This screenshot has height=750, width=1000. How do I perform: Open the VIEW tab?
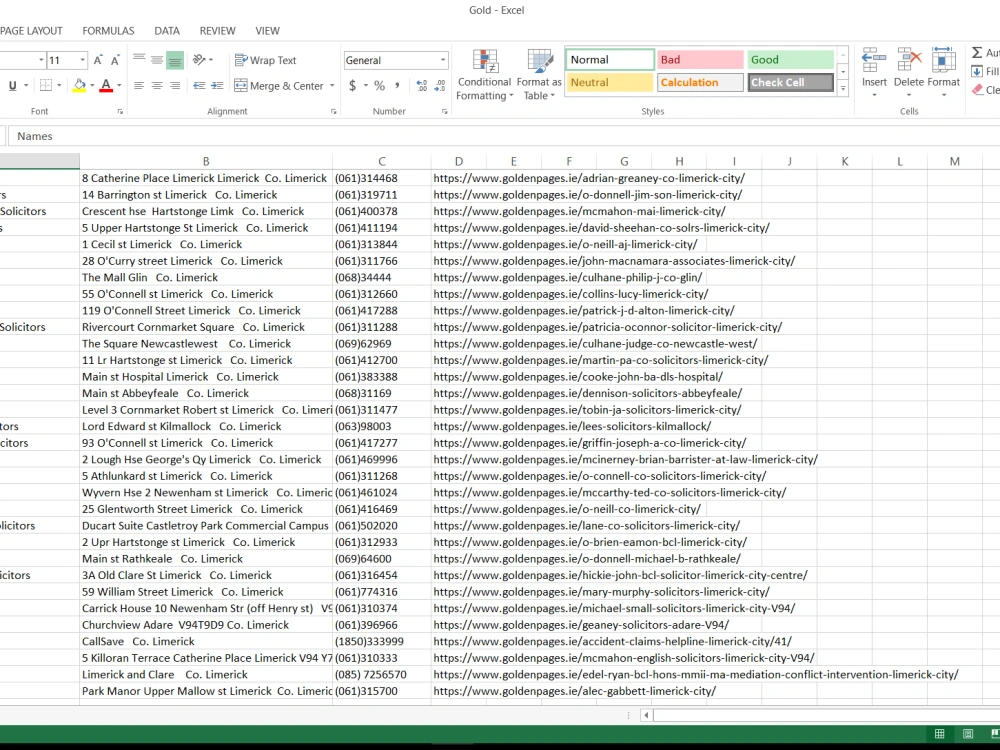[x=267, y=31]
